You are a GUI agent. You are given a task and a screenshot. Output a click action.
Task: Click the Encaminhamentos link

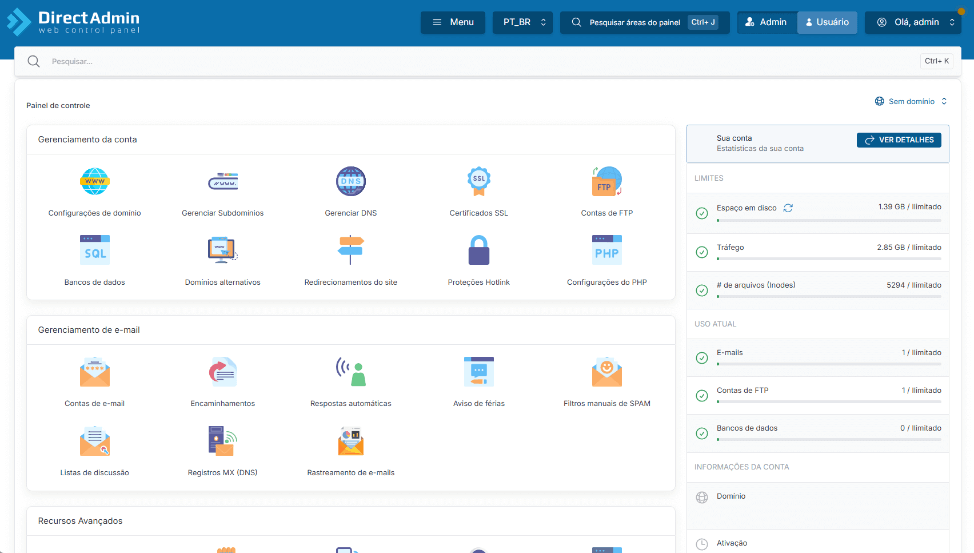pos(223,403)
